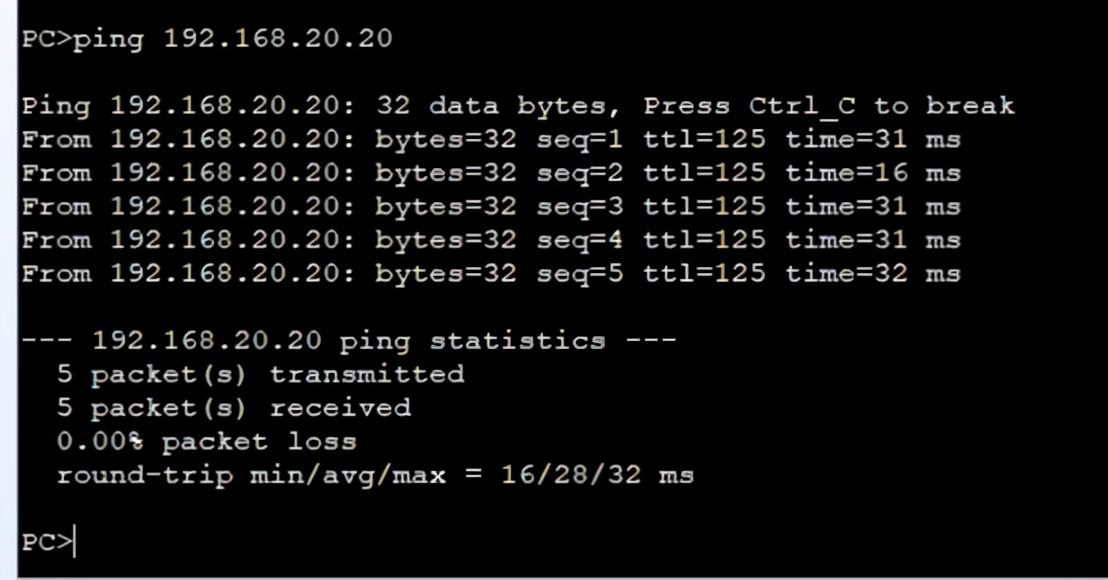Viewport: 1108px width, 580px height.
Task: Place cursor after the blinking caret at PC>
Action: 76,543
